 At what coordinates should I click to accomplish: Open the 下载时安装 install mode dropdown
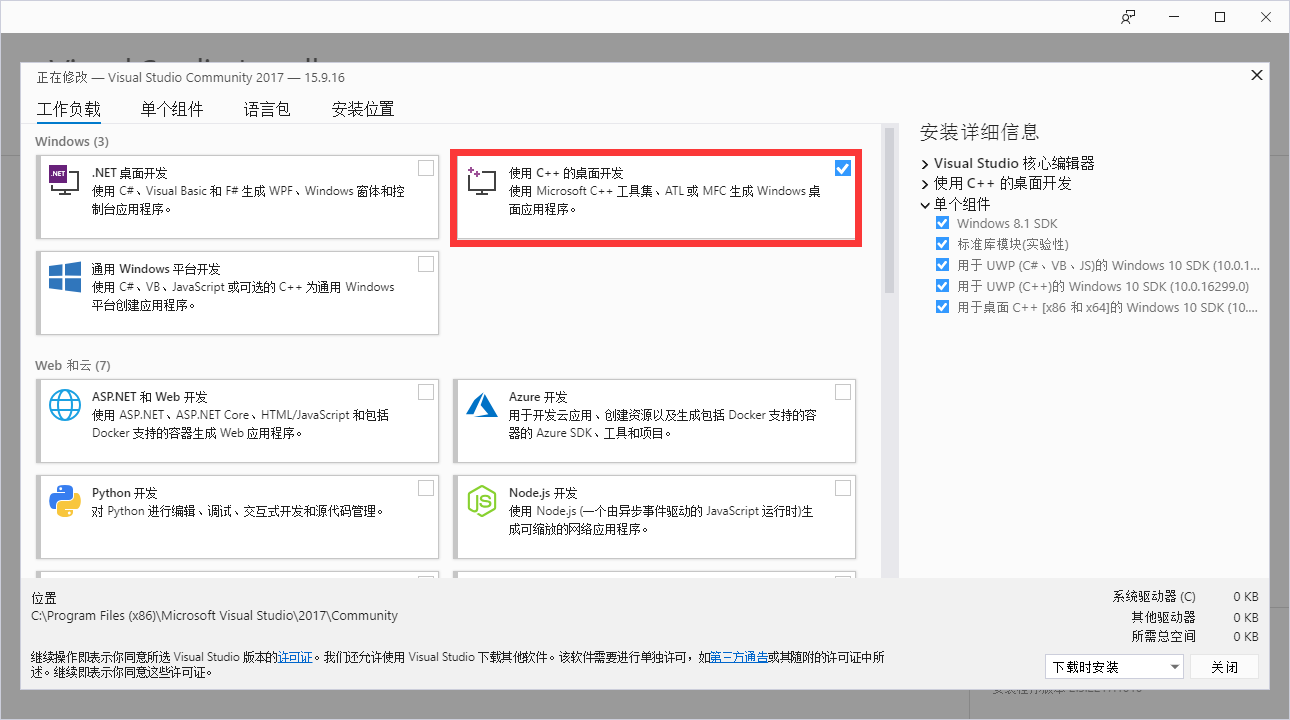[1114, 667]
